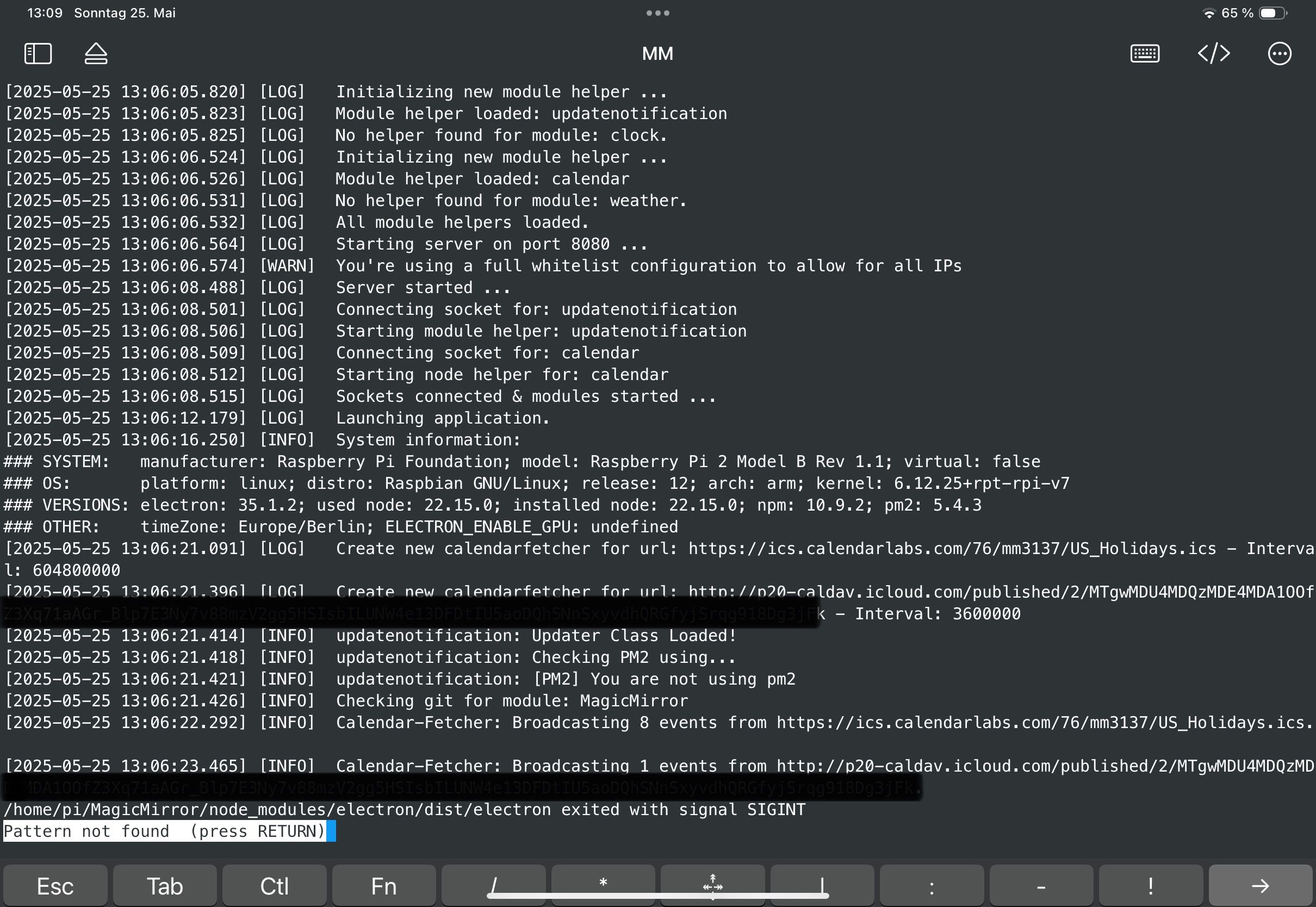This screenshot has height=907, width=1316.
Task: Click the Pattern not found prompt
Action: pos(164,831)
